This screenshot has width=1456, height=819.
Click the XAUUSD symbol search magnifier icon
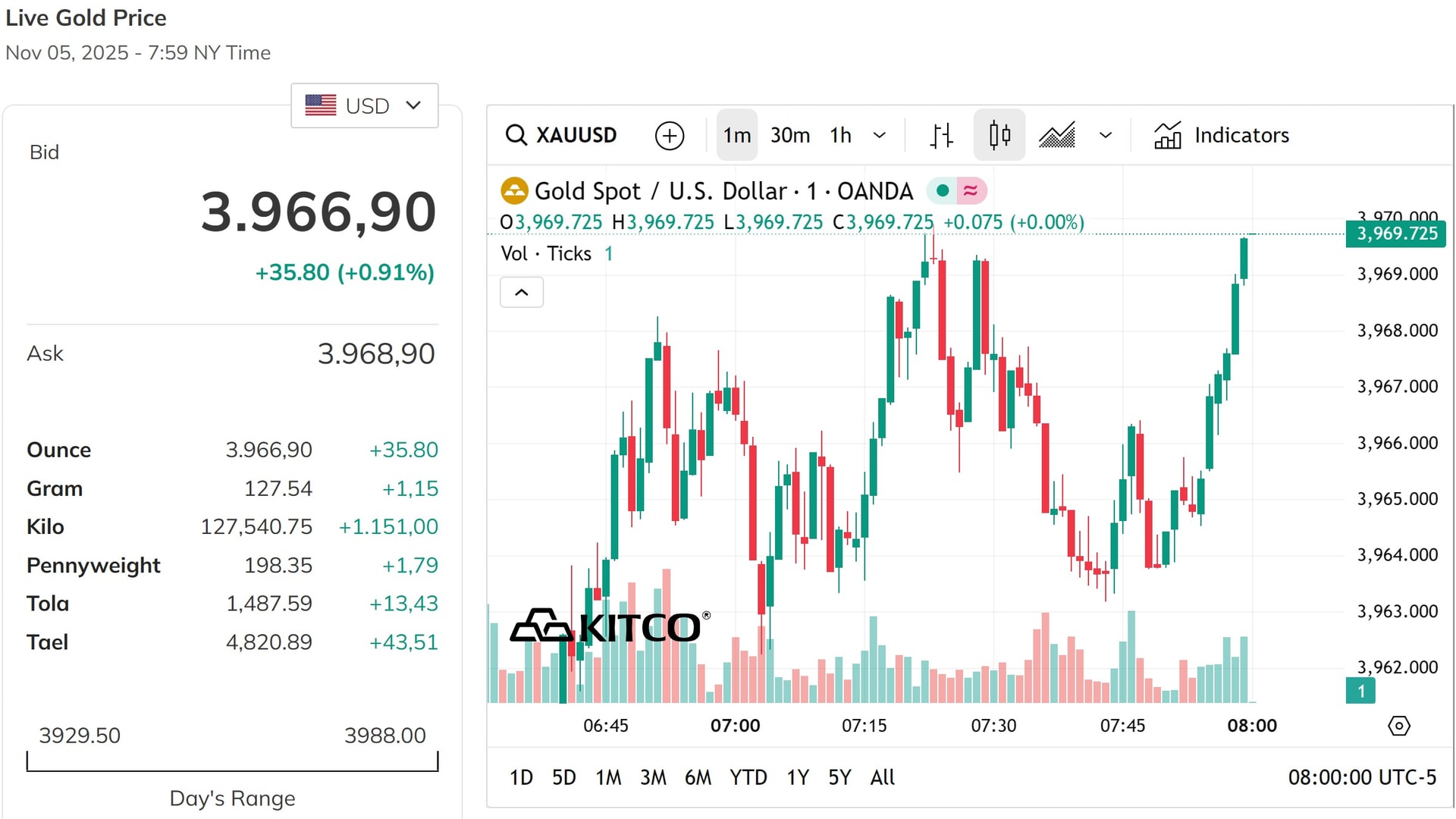click(x=516, y=135)
